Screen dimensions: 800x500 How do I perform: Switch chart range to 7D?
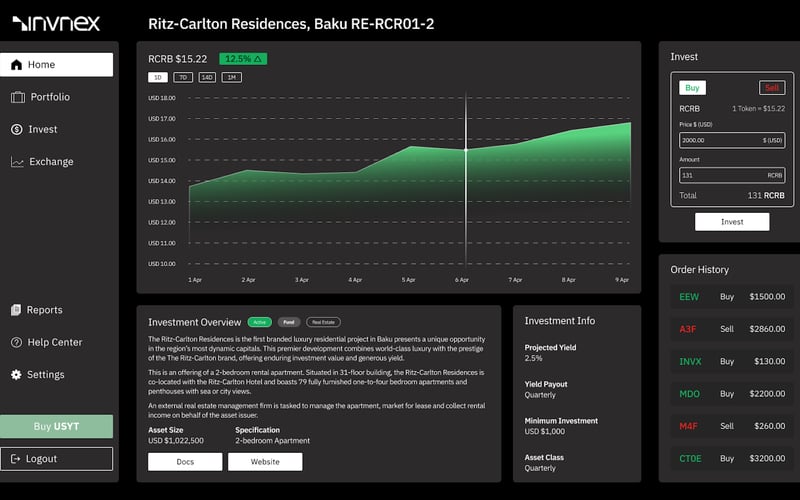[x=183, y=78]
